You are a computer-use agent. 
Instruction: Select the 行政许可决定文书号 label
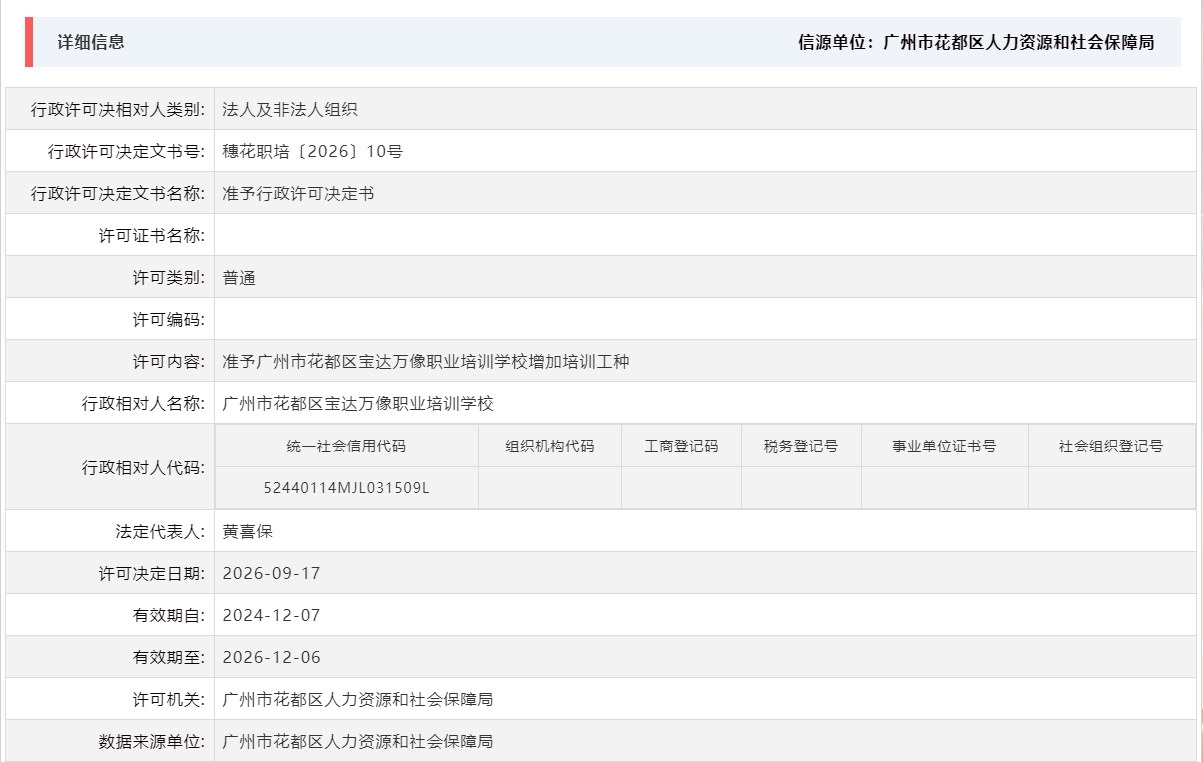126,152
